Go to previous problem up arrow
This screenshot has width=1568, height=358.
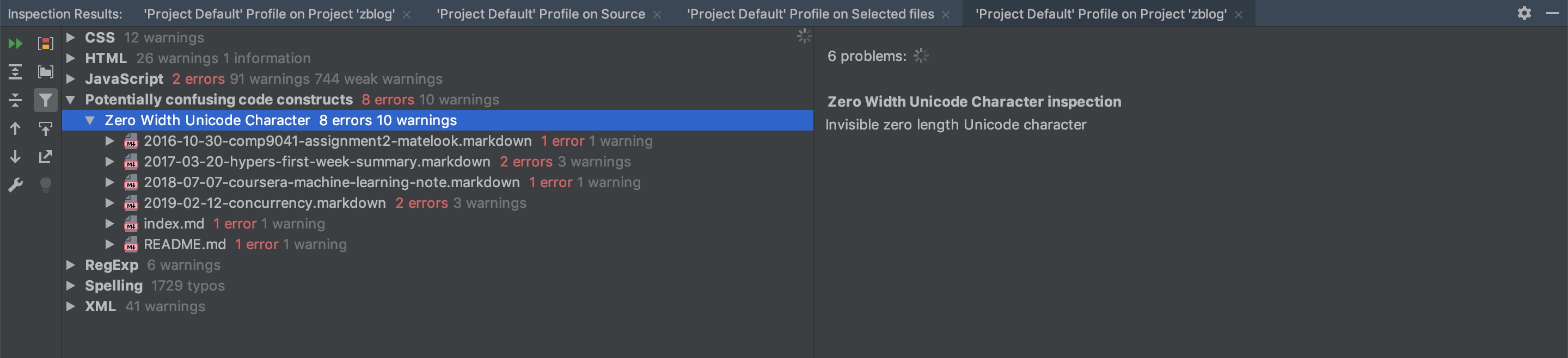pyautogui.click(x=15, y=128)
